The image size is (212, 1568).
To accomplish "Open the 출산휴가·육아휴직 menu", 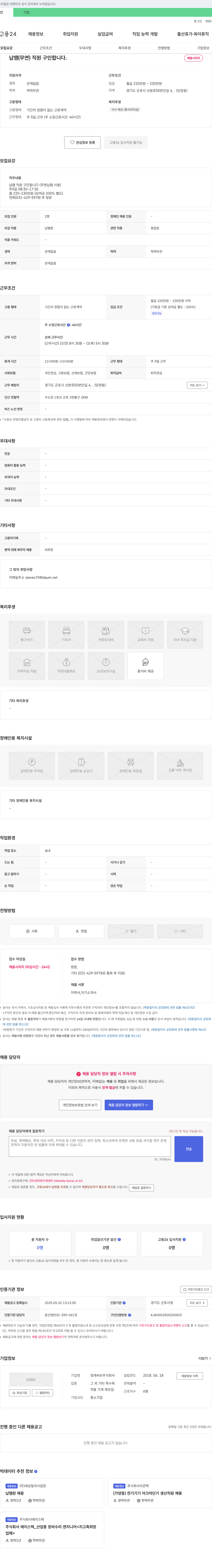I will pos(193,34).
